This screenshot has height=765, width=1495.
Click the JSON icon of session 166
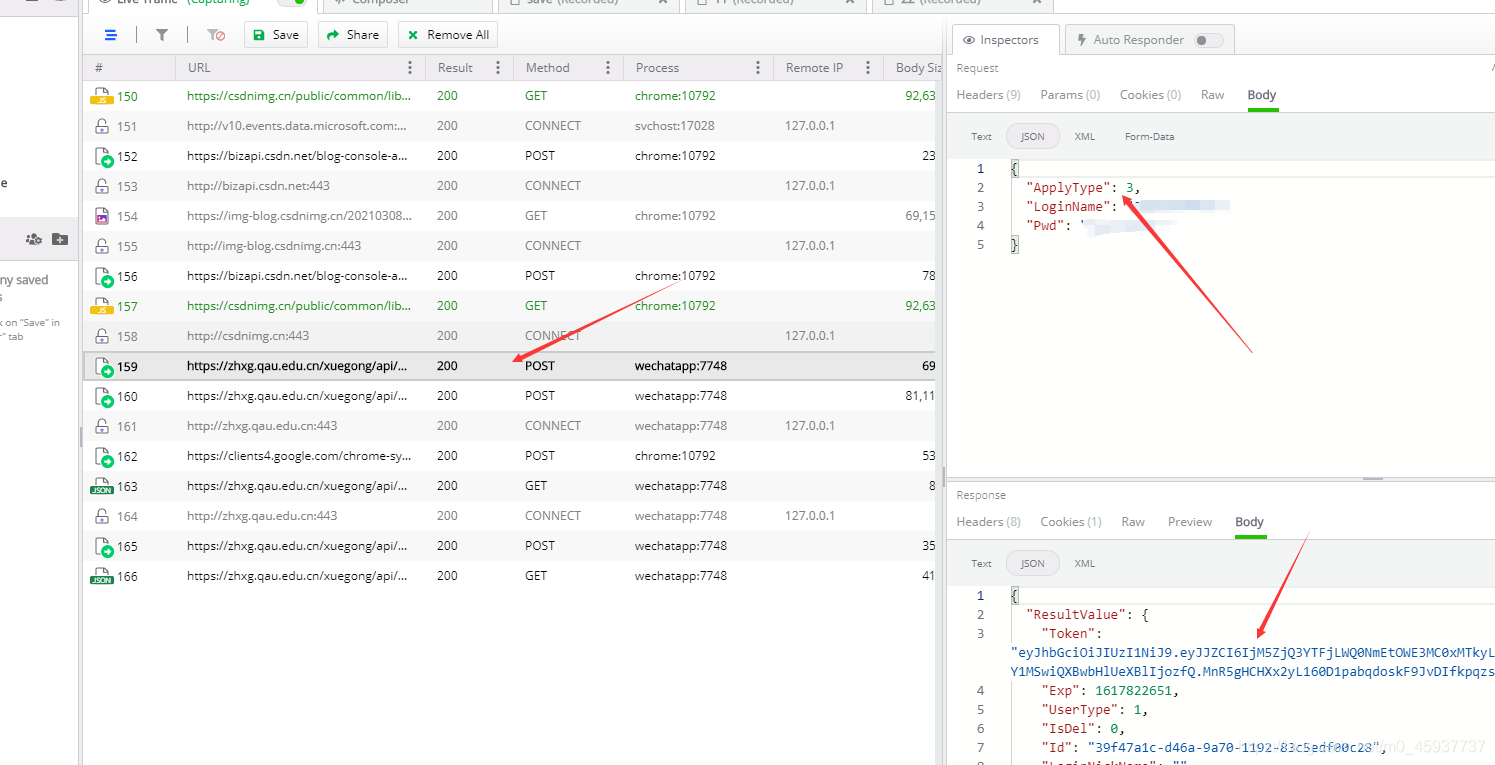tap(102, 576)
